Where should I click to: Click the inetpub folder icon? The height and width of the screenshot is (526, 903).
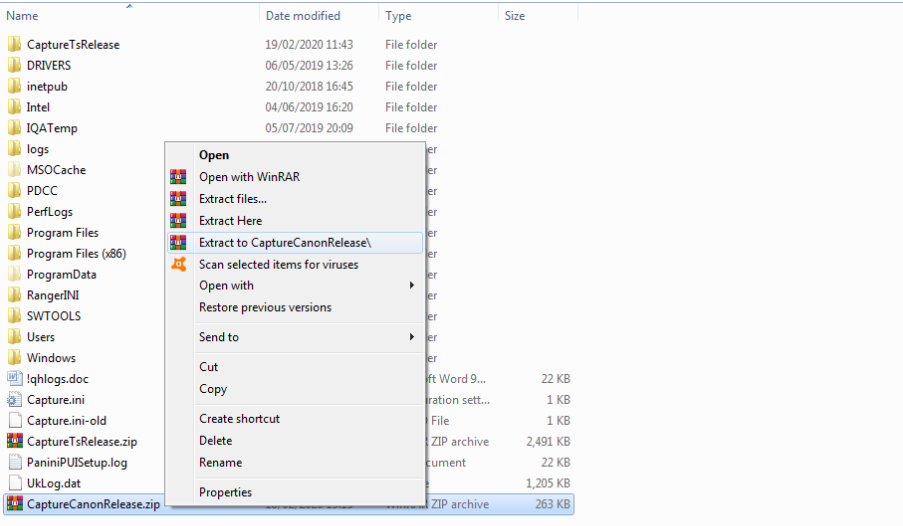point(14,86)
